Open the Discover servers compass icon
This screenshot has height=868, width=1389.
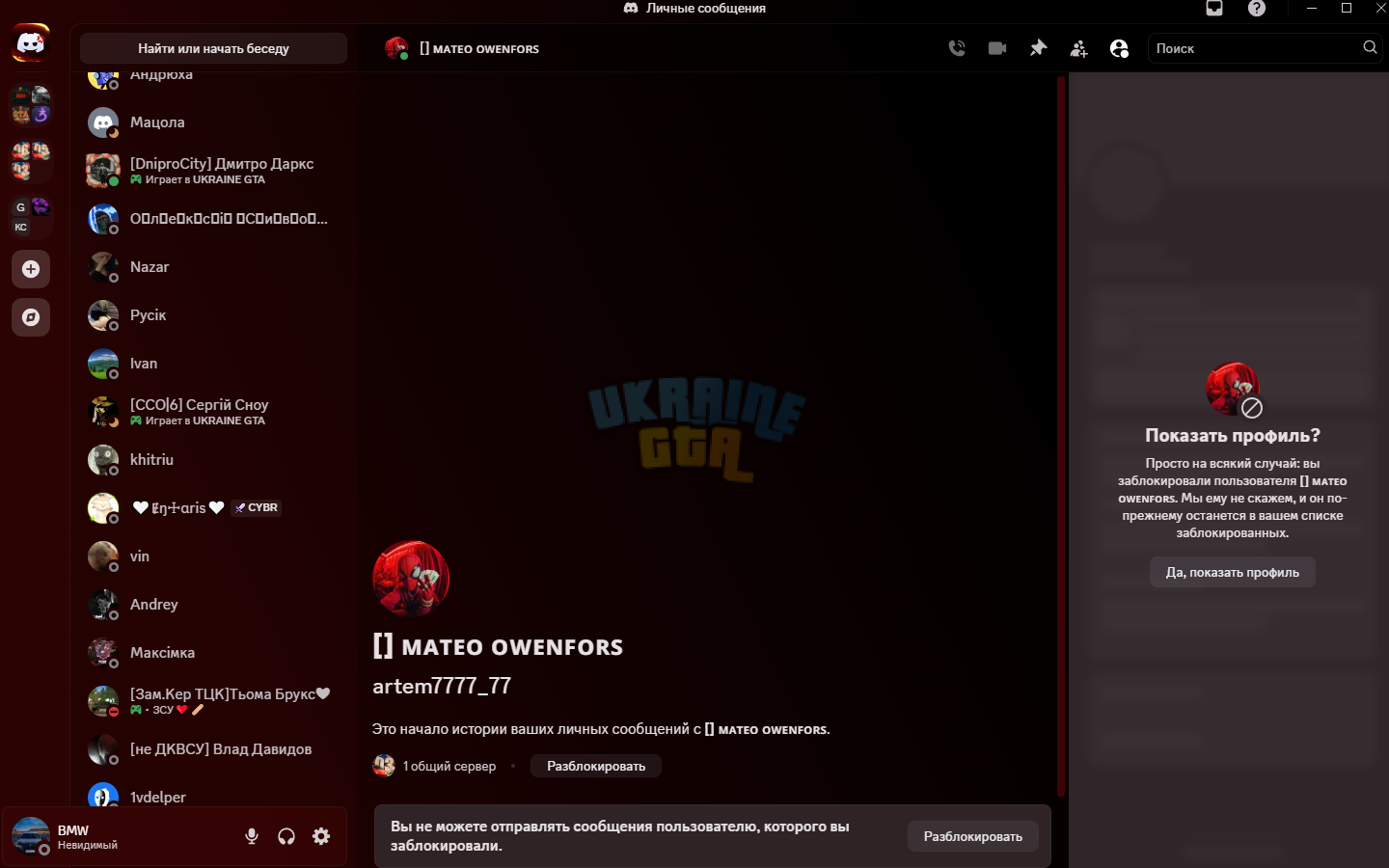point(31,317)
